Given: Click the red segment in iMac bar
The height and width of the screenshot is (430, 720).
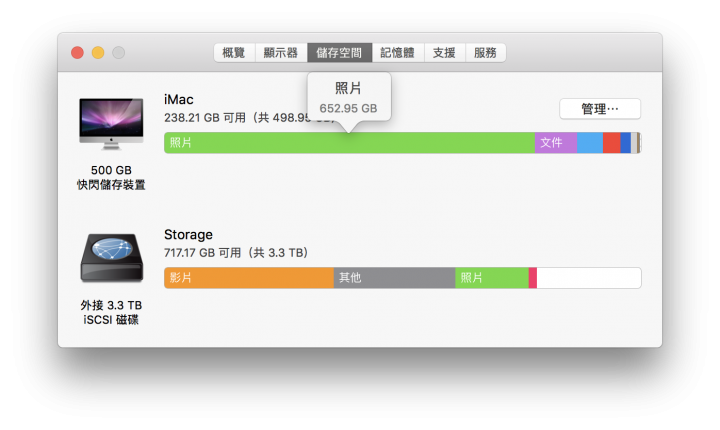Looking at the screenshot, I should (x=612, y=143).
